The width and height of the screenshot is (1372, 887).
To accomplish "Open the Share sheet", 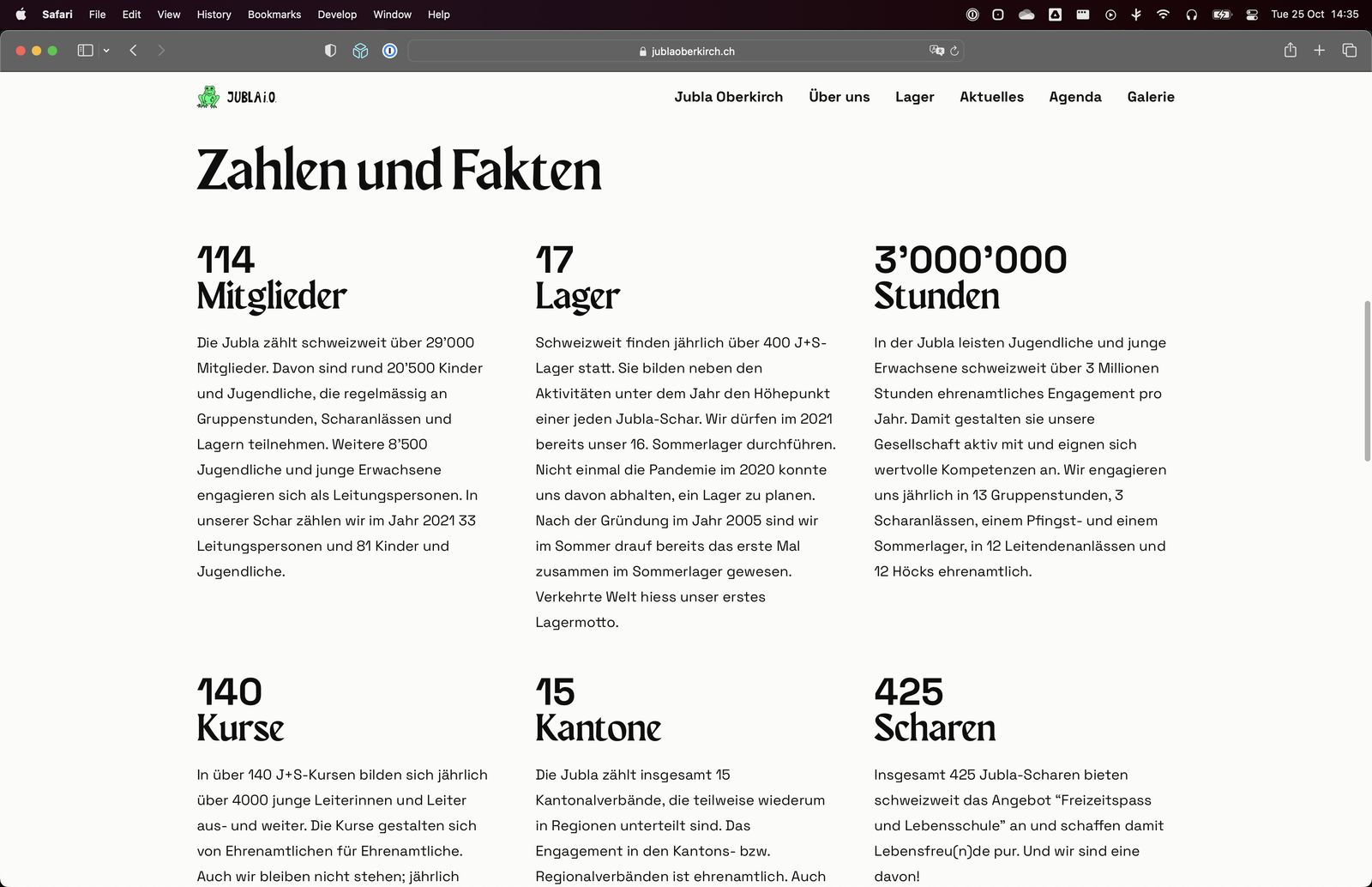I will tap(1291, 50).
